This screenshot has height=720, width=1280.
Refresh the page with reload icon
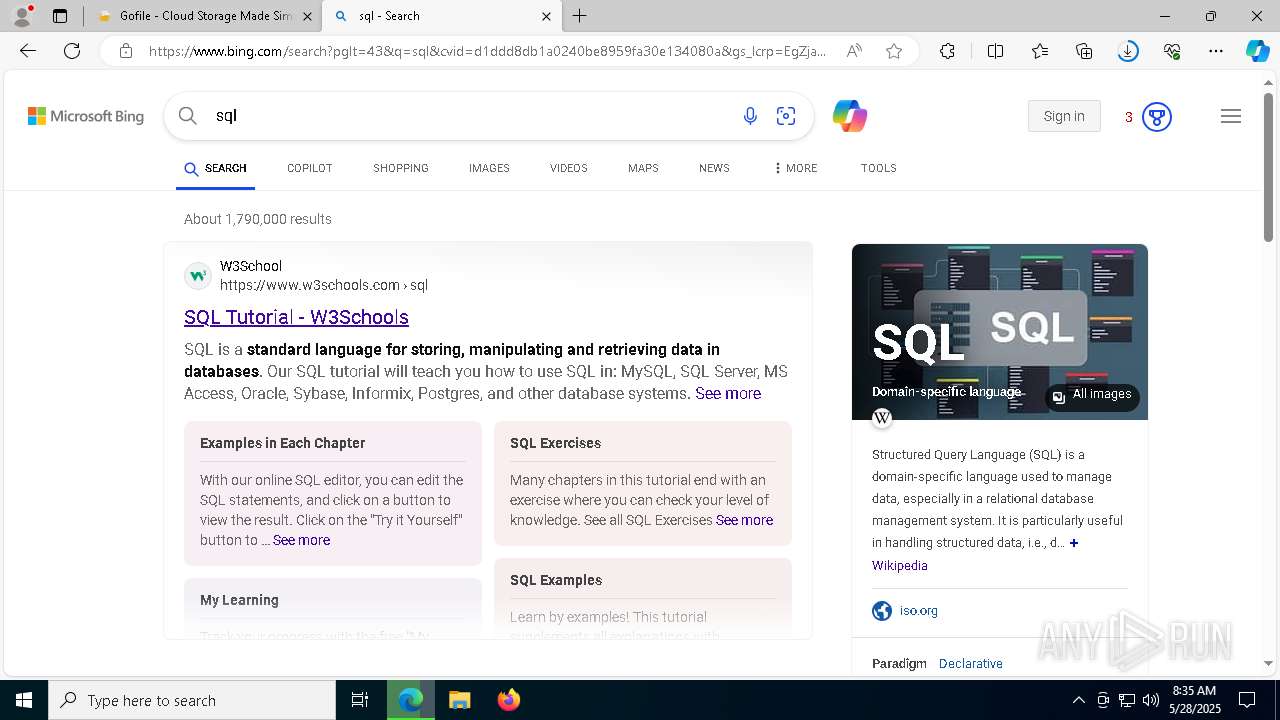[72, 51]
